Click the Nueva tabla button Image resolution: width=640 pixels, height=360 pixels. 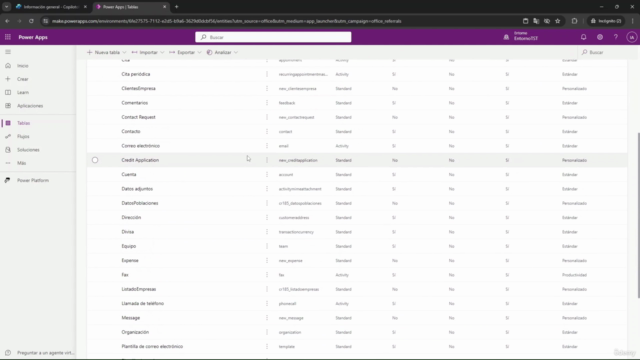coord(103,52)
